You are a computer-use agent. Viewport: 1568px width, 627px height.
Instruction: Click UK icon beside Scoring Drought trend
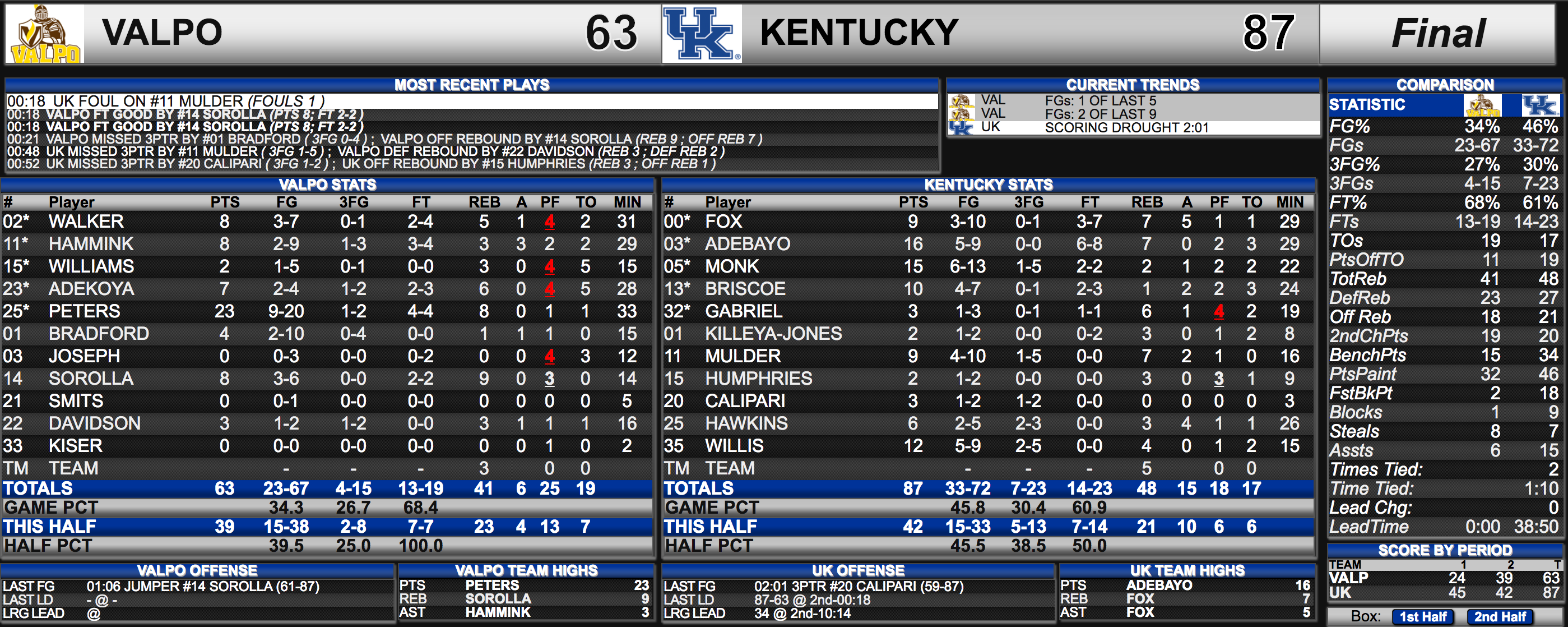click(961, 127)
